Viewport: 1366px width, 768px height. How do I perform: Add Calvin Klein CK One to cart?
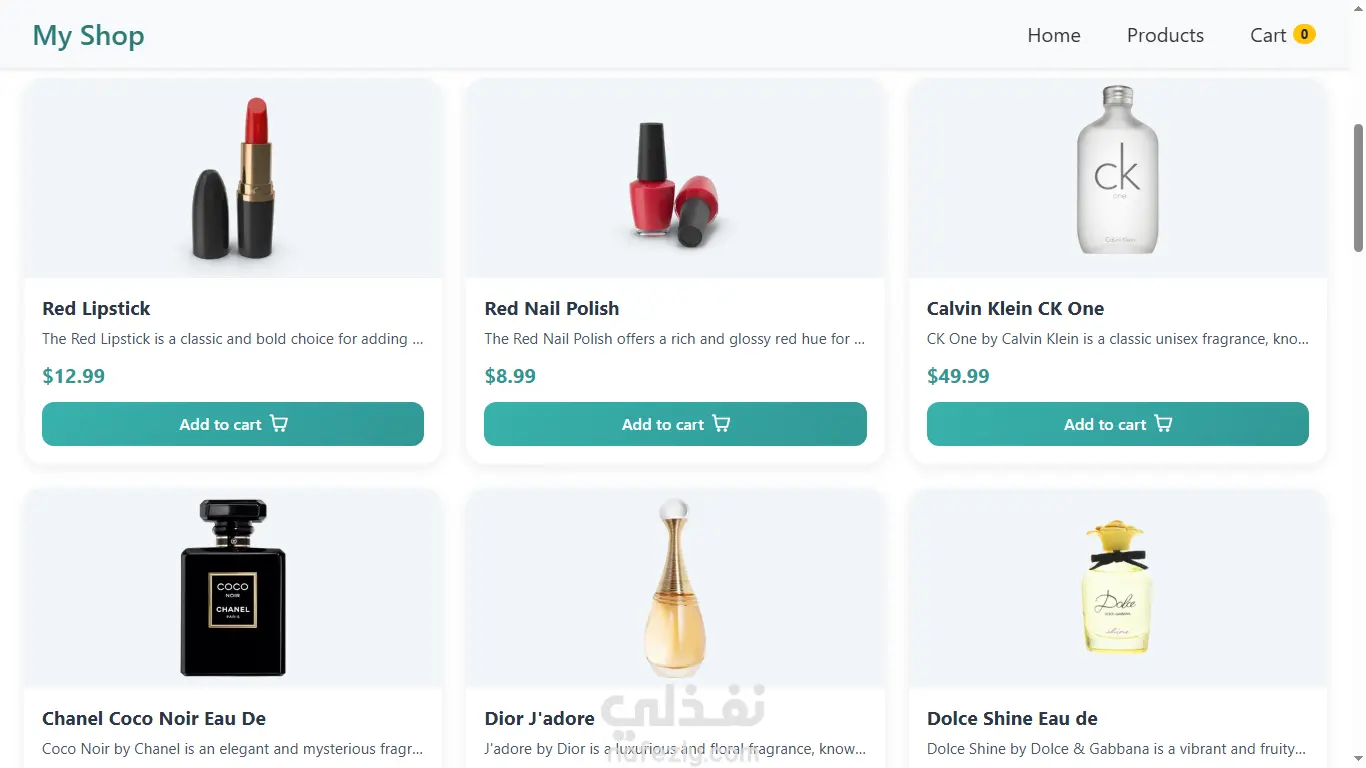[x=1104, y=424]
